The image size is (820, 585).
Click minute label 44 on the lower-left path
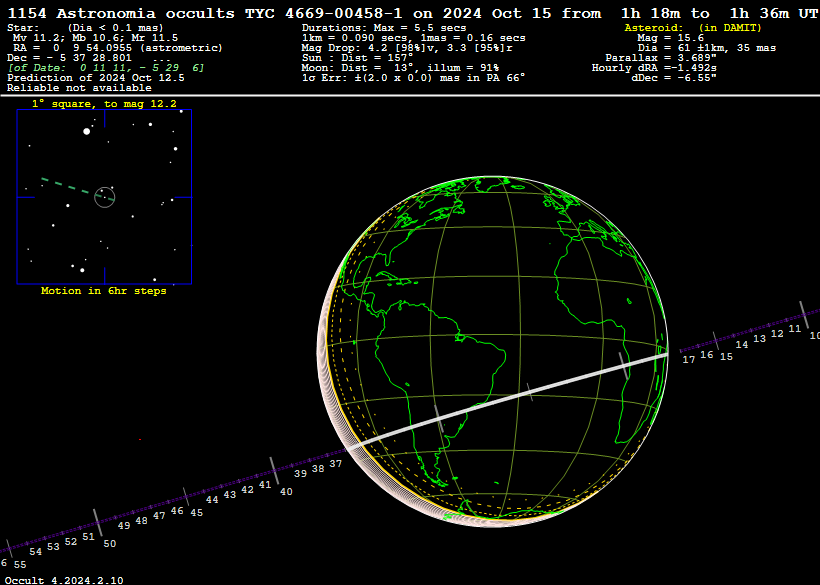[x=212, y=500]
